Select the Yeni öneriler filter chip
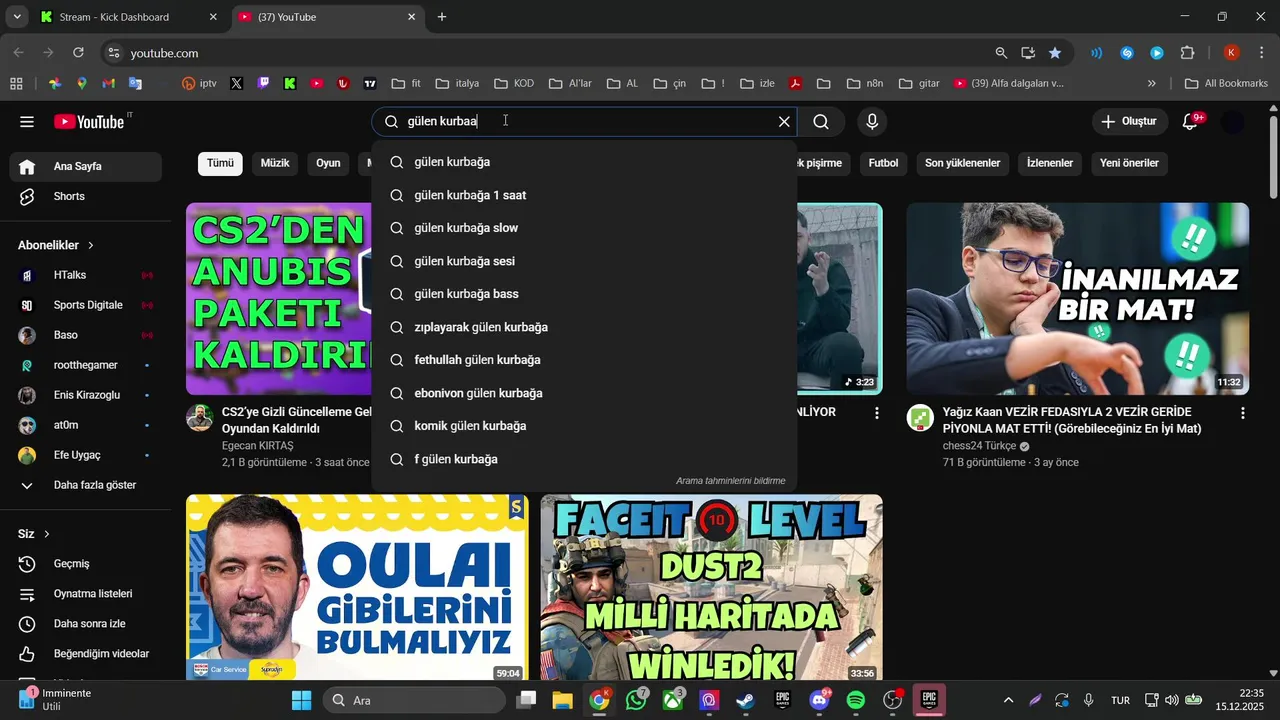This screenshot has width=1280, height=720. click(x=1129, y=163)
